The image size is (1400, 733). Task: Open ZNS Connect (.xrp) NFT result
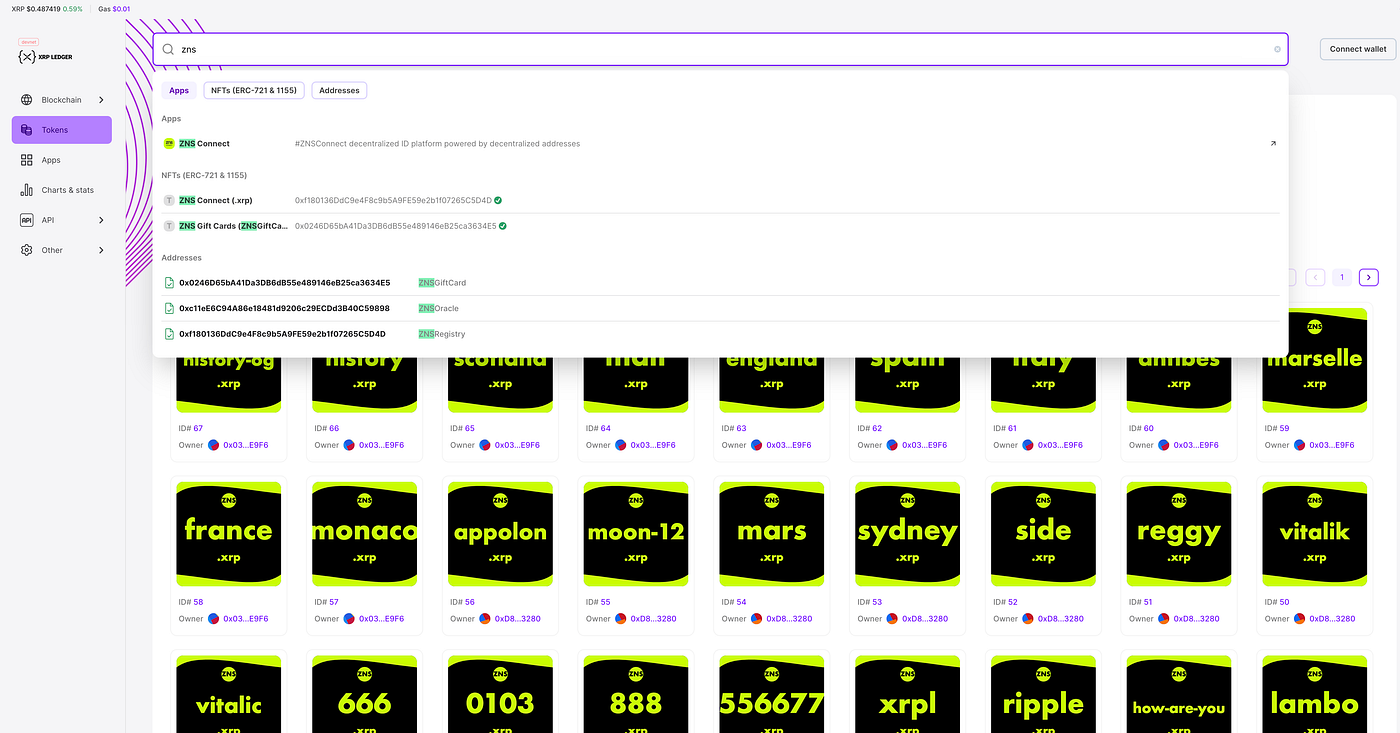click(720, 200)
